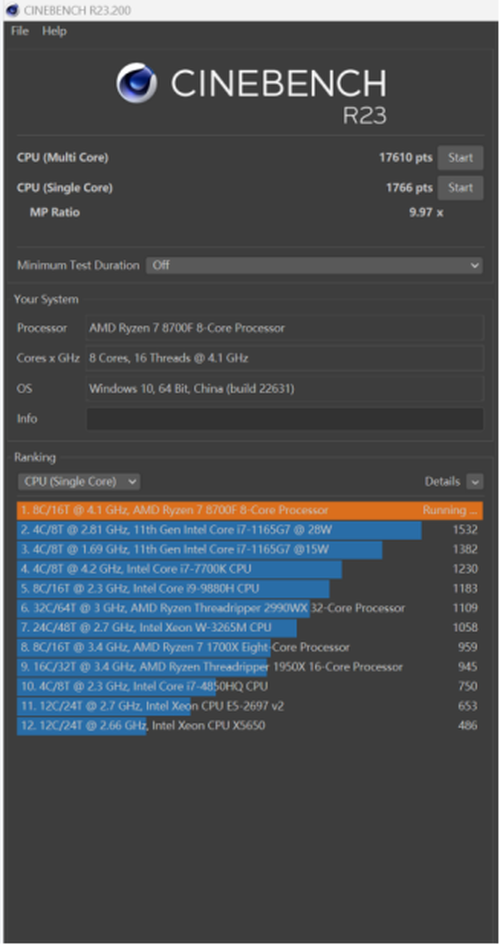Expand the Details arrow in Ranking
This screenshot has height=945, width=500.
(475, 482)
